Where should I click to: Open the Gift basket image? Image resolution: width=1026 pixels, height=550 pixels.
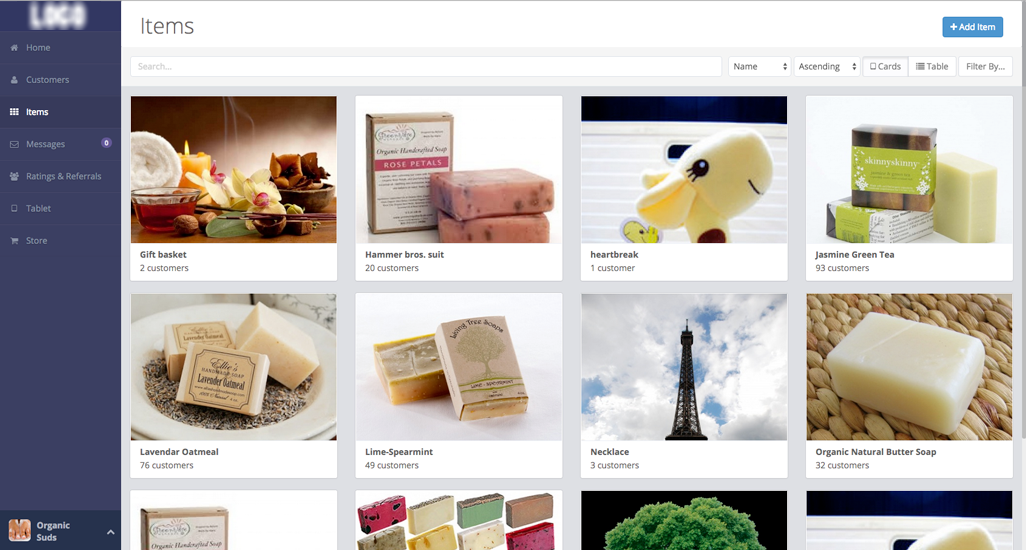(234, 169)
